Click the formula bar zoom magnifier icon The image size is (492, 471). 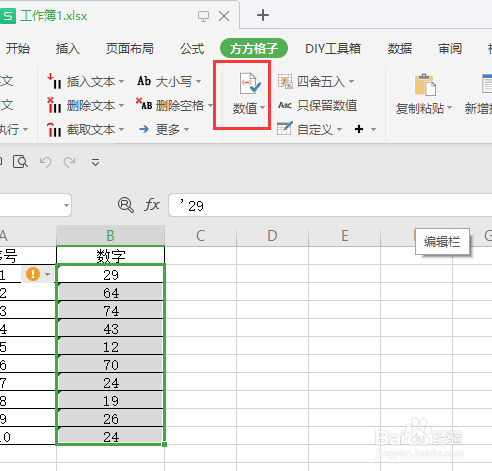click(x=126, y=205)
